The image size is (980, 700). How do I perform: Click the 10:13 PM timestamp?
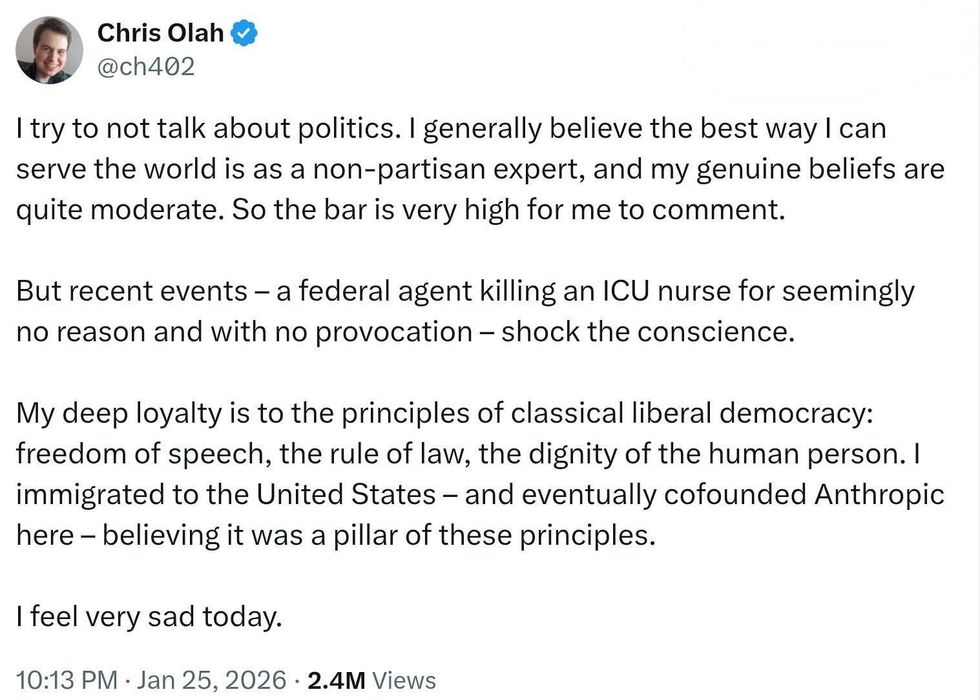(66, 680)
